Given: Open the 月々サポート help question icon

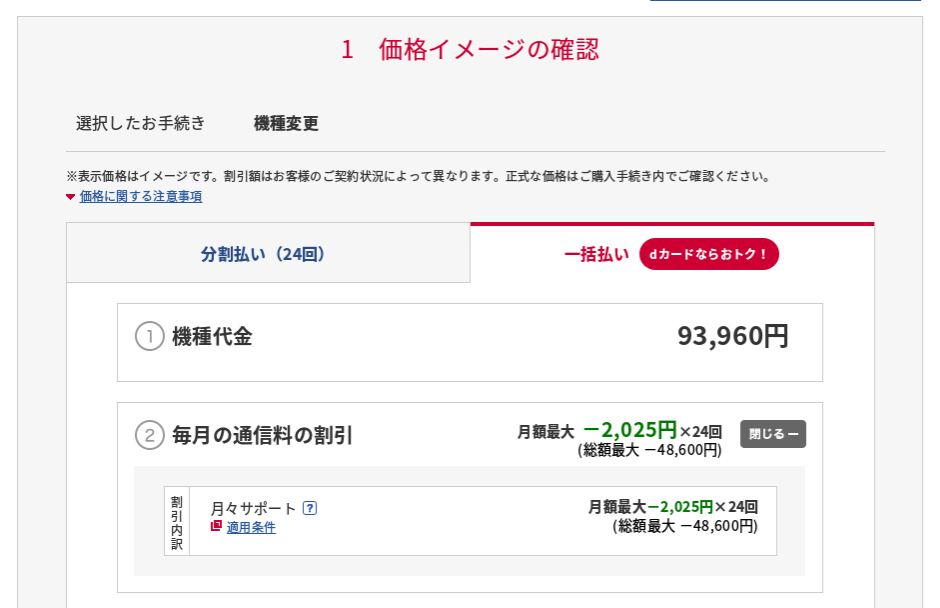Looking at the screenshot, I should coord(309,508).
